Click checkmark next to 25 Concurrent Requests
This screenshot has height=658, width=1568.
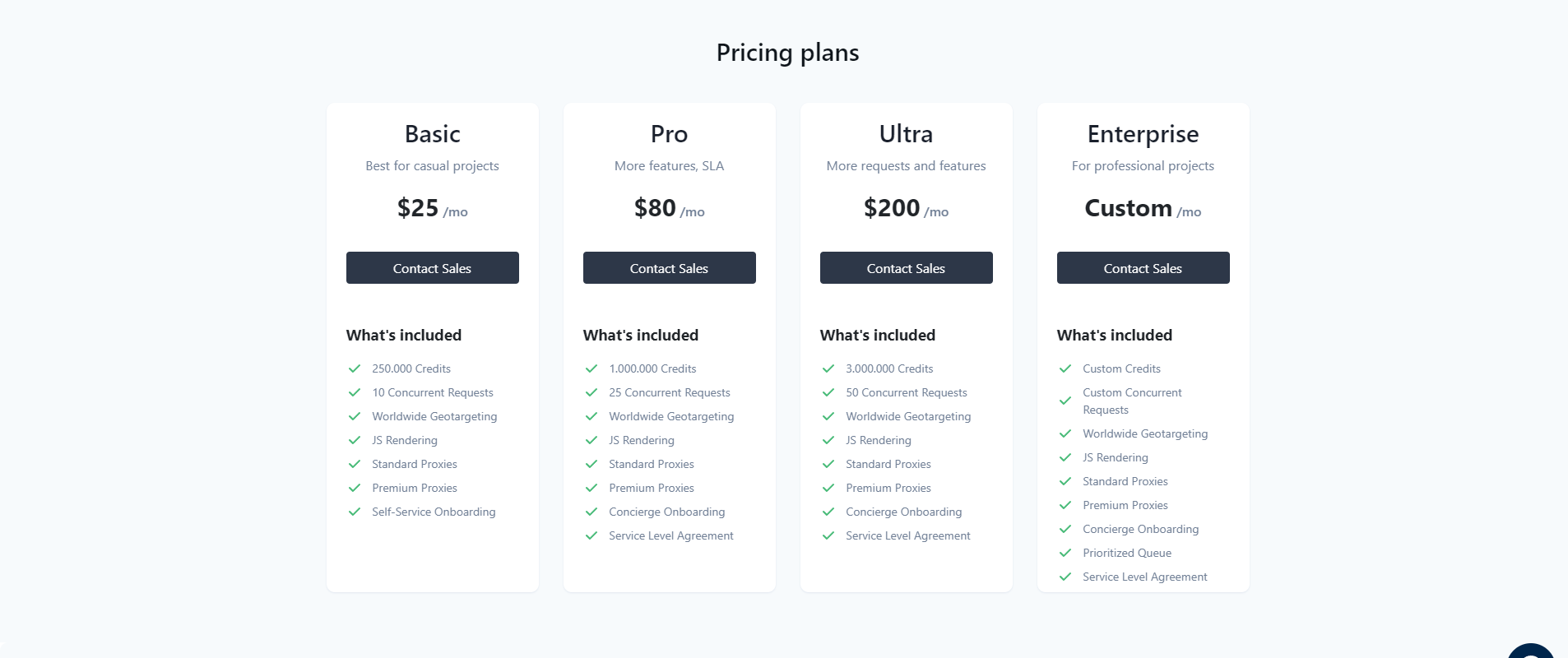point(591,392)
